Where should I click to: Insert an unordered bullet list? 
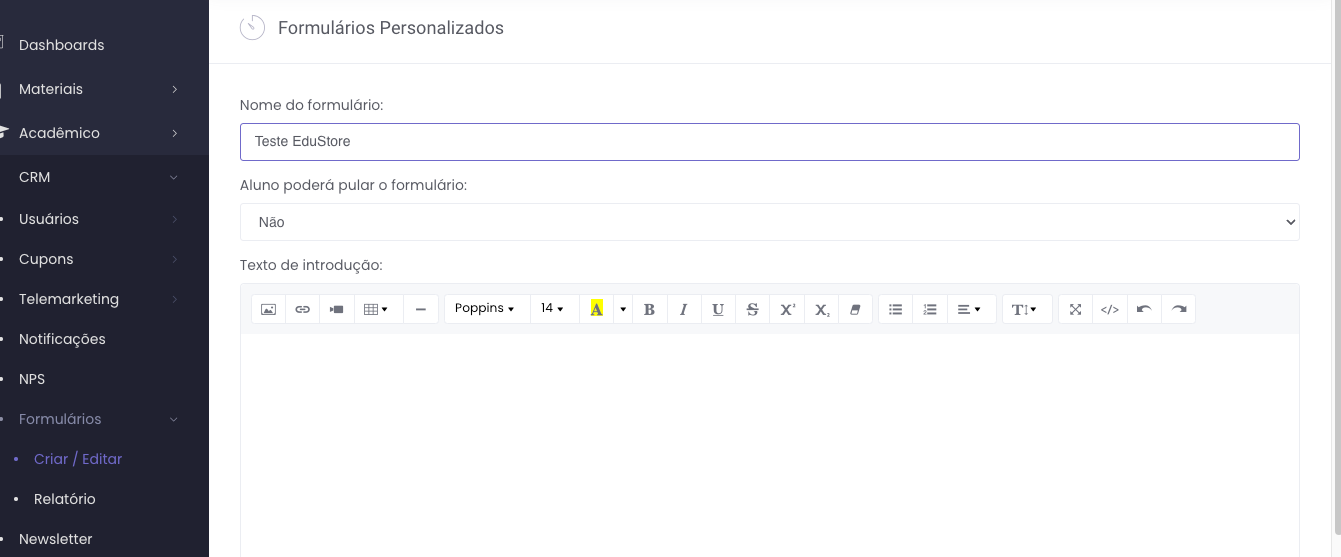coord(895,309)
